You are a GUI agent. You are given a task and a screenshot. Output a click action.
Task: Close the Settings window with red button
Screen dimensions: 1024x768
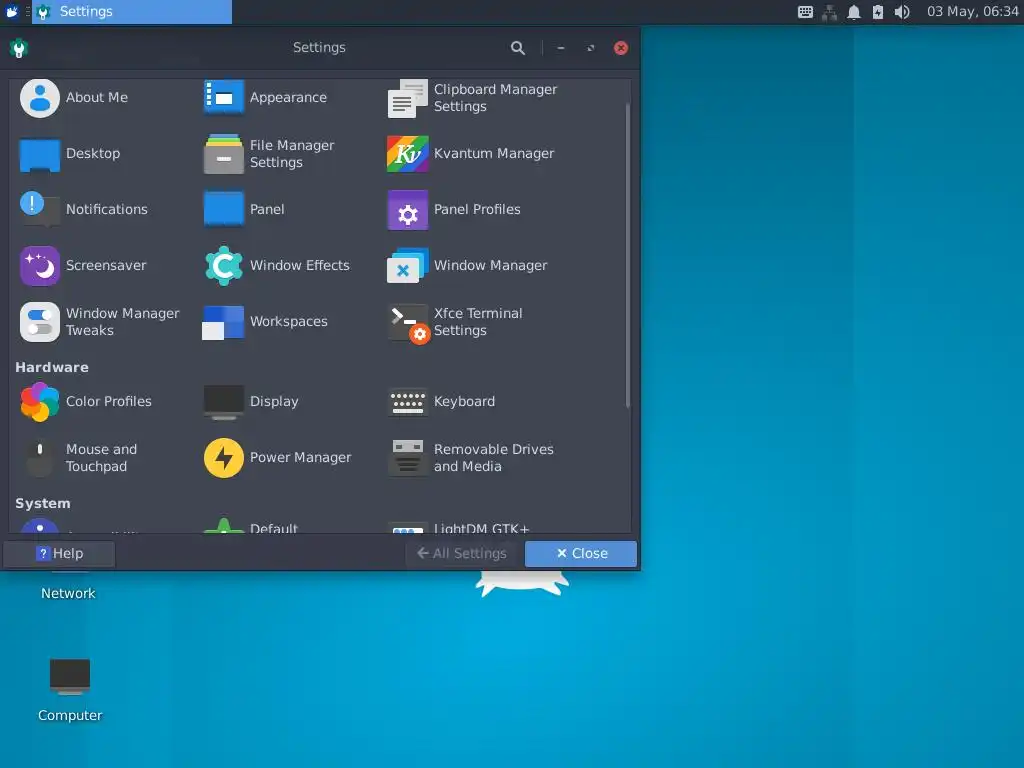621,48
